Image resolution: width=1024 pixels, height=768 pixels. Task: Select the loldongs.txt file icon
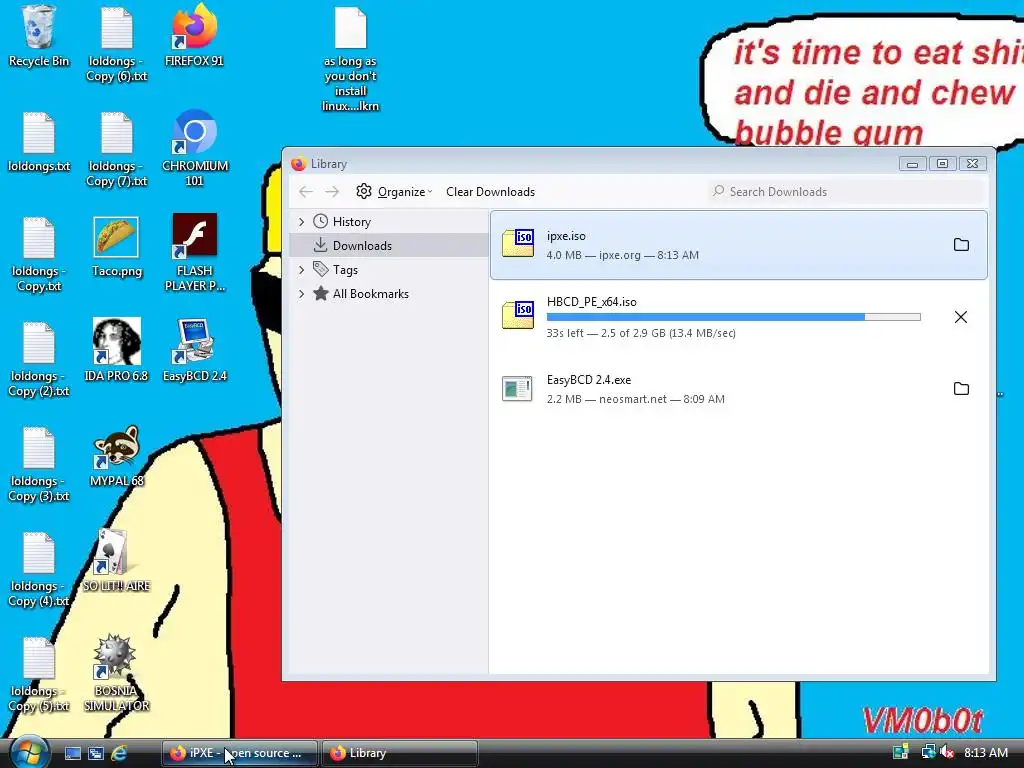click(39, 142)
